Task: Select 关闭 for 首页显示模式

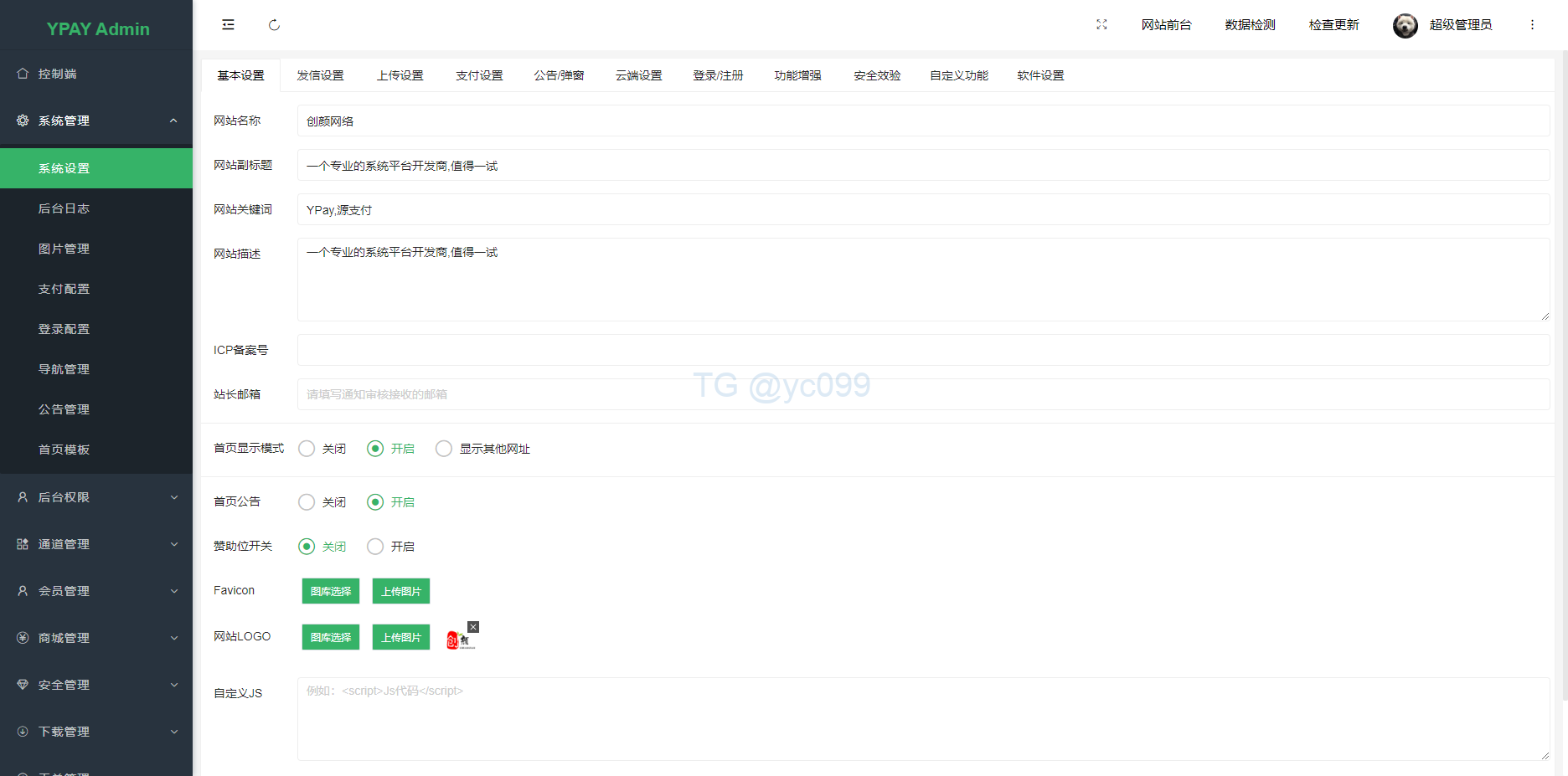Action: [307, 449]
